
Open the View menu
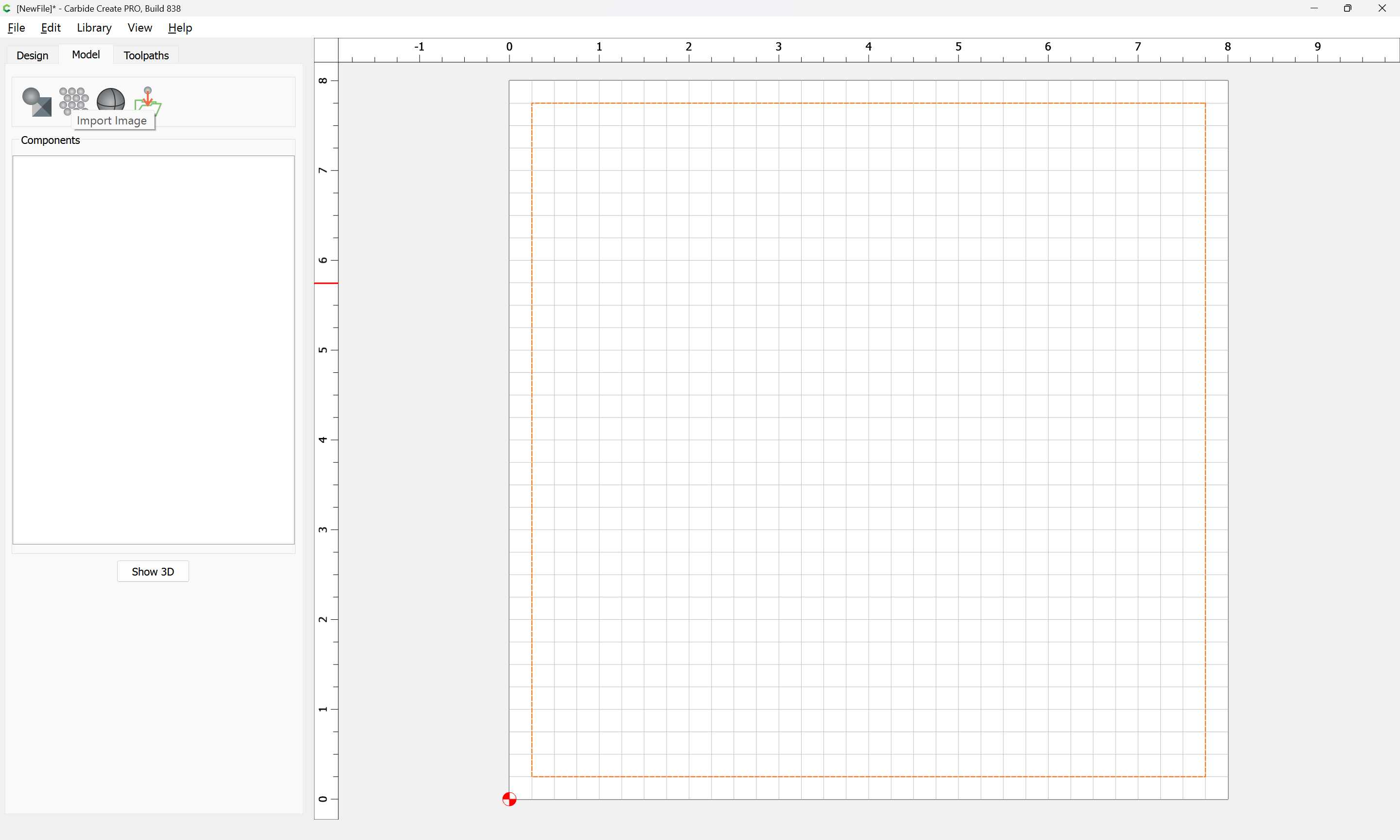point(139,28)
